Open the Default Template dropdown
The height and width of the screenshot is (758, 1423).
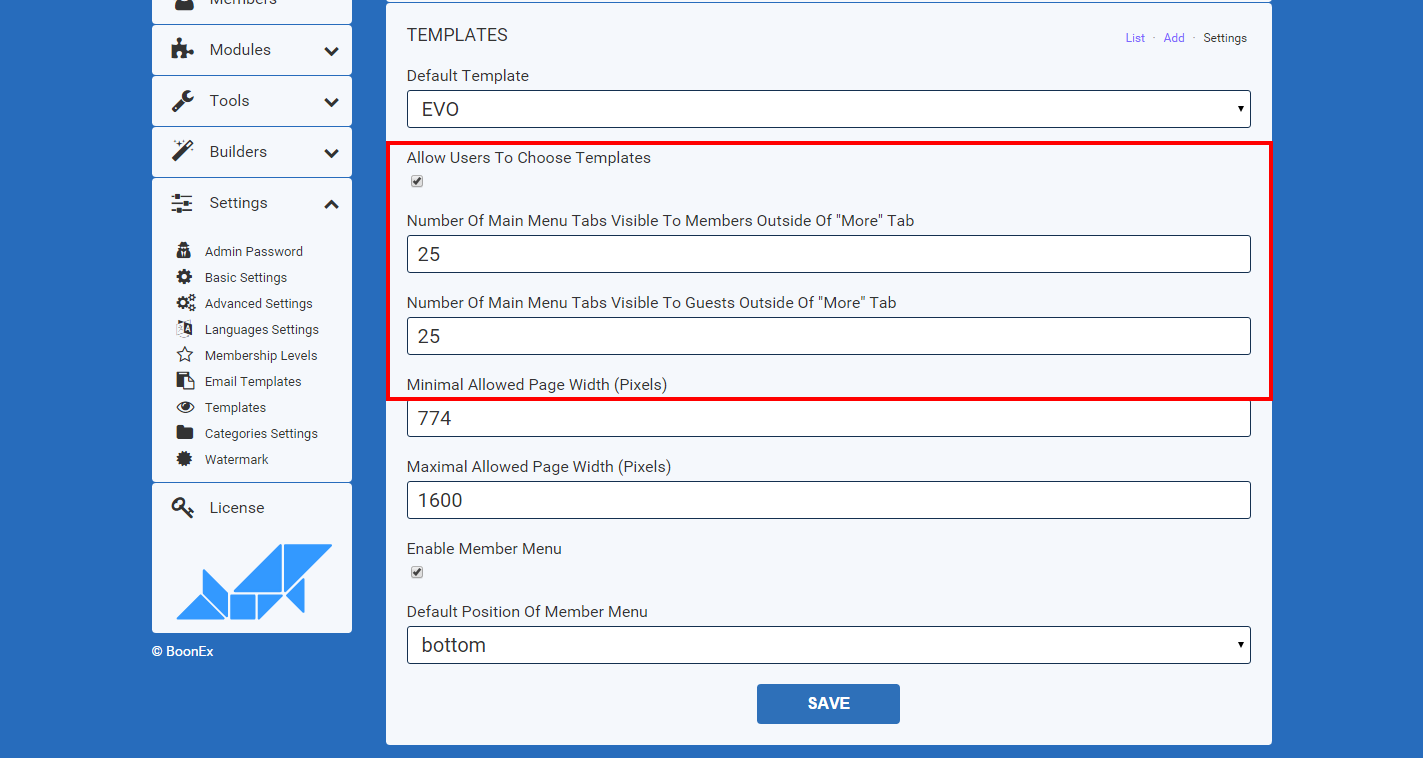click(828, 109)
